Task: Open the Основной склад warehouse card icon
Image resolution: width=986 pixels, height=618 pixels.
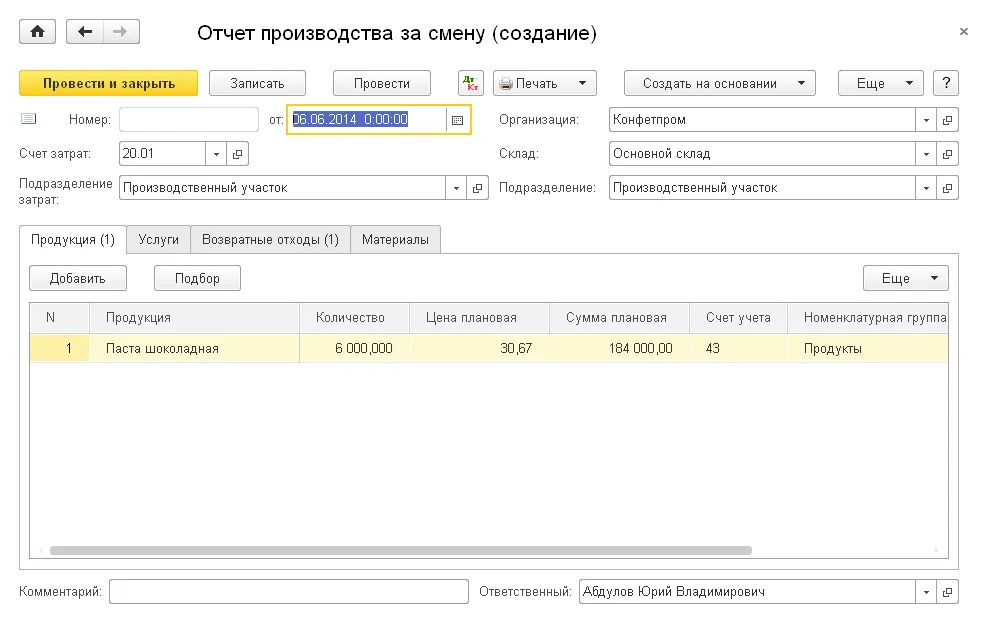Action: point(946,154)
